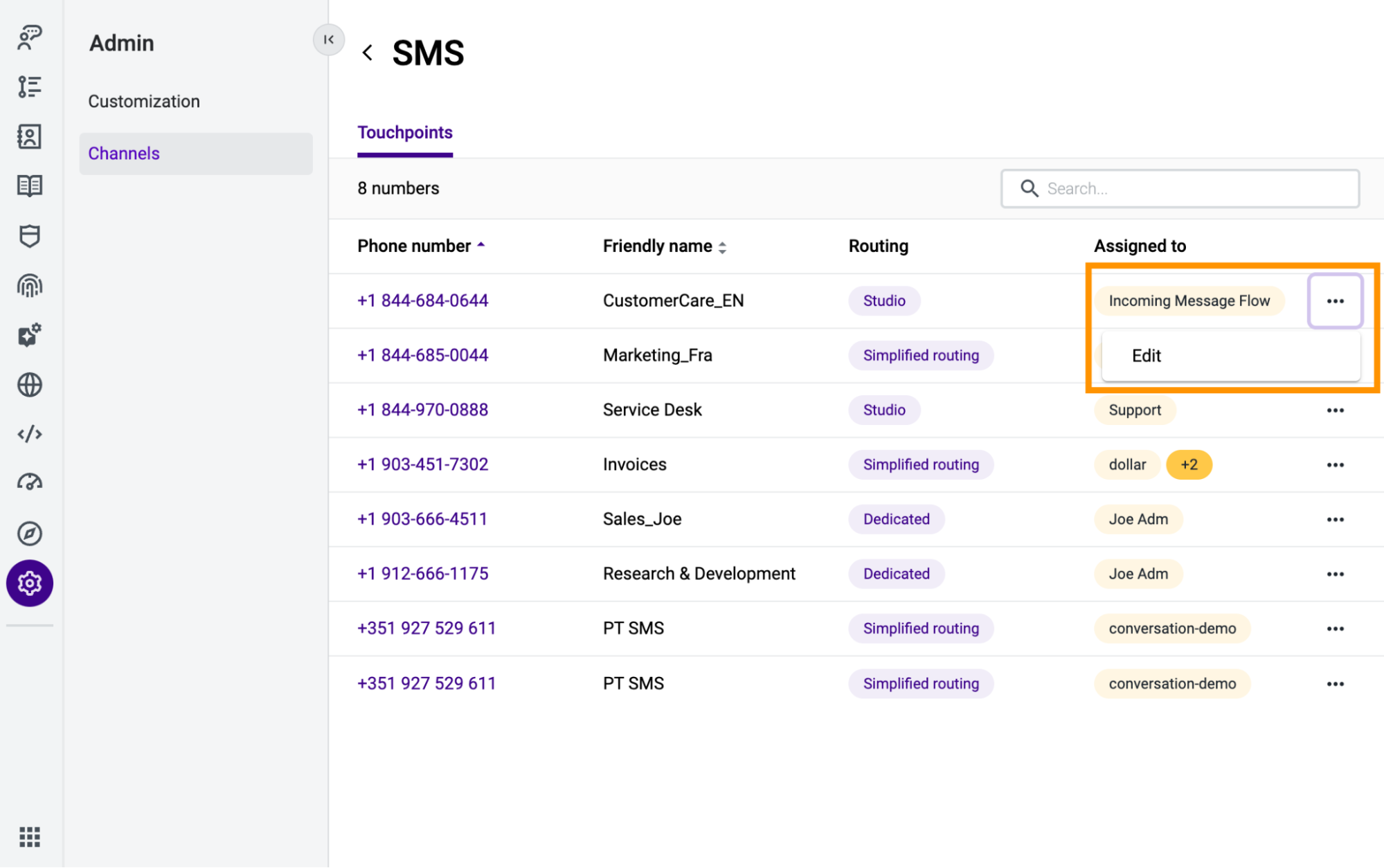The image size is (1384, 868).
Task: Click the Admin settings gear icon
Action: tap(30, 584)
